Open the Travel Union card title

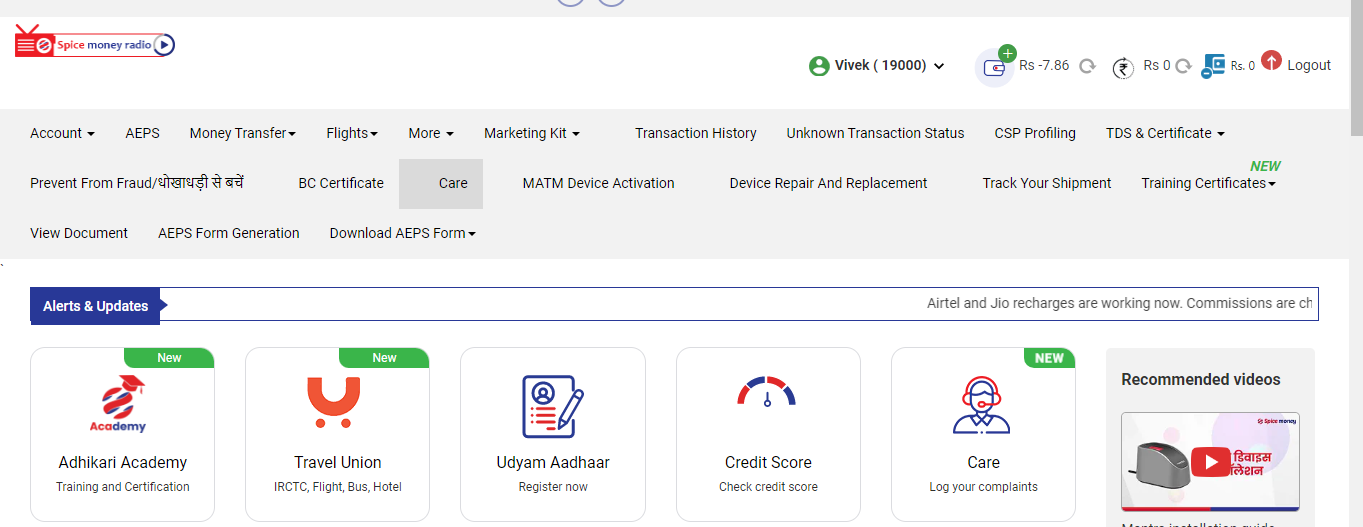338,462
